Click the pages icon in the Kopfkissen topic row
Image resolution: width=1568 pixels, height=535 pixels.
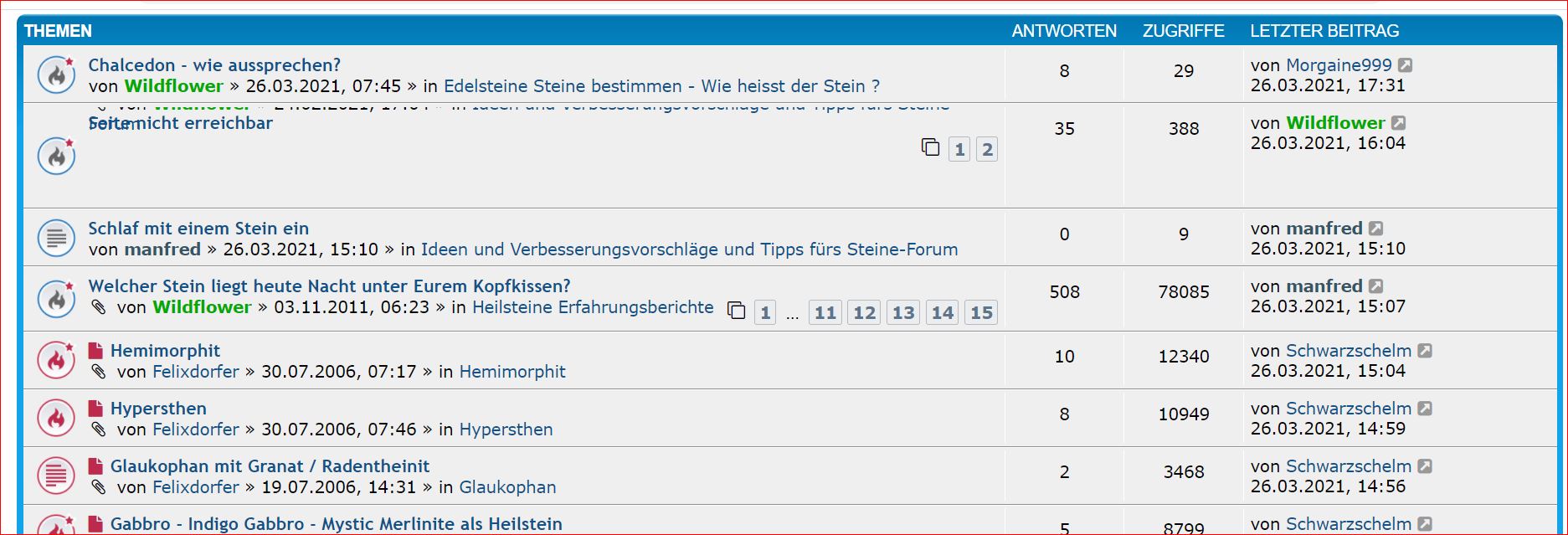coord(737,311)
